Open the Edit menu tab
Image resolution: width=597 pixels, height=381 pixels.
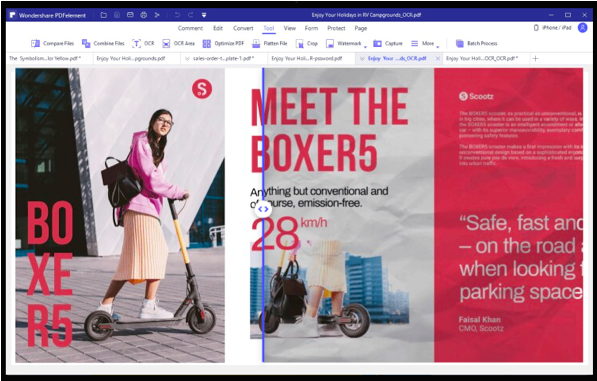(218, 28)
